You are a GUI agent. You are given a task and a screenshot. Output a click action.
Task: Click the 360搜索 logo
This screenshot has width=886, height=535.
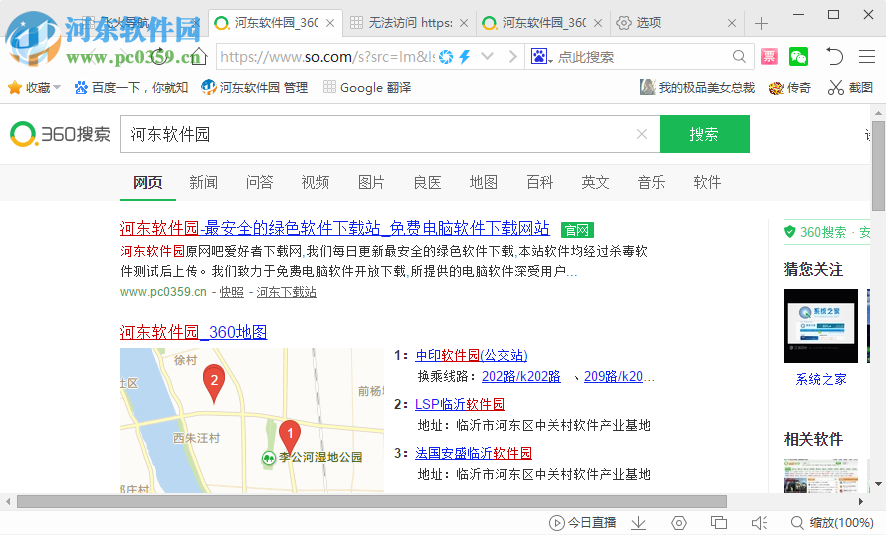tap(60, 134)
